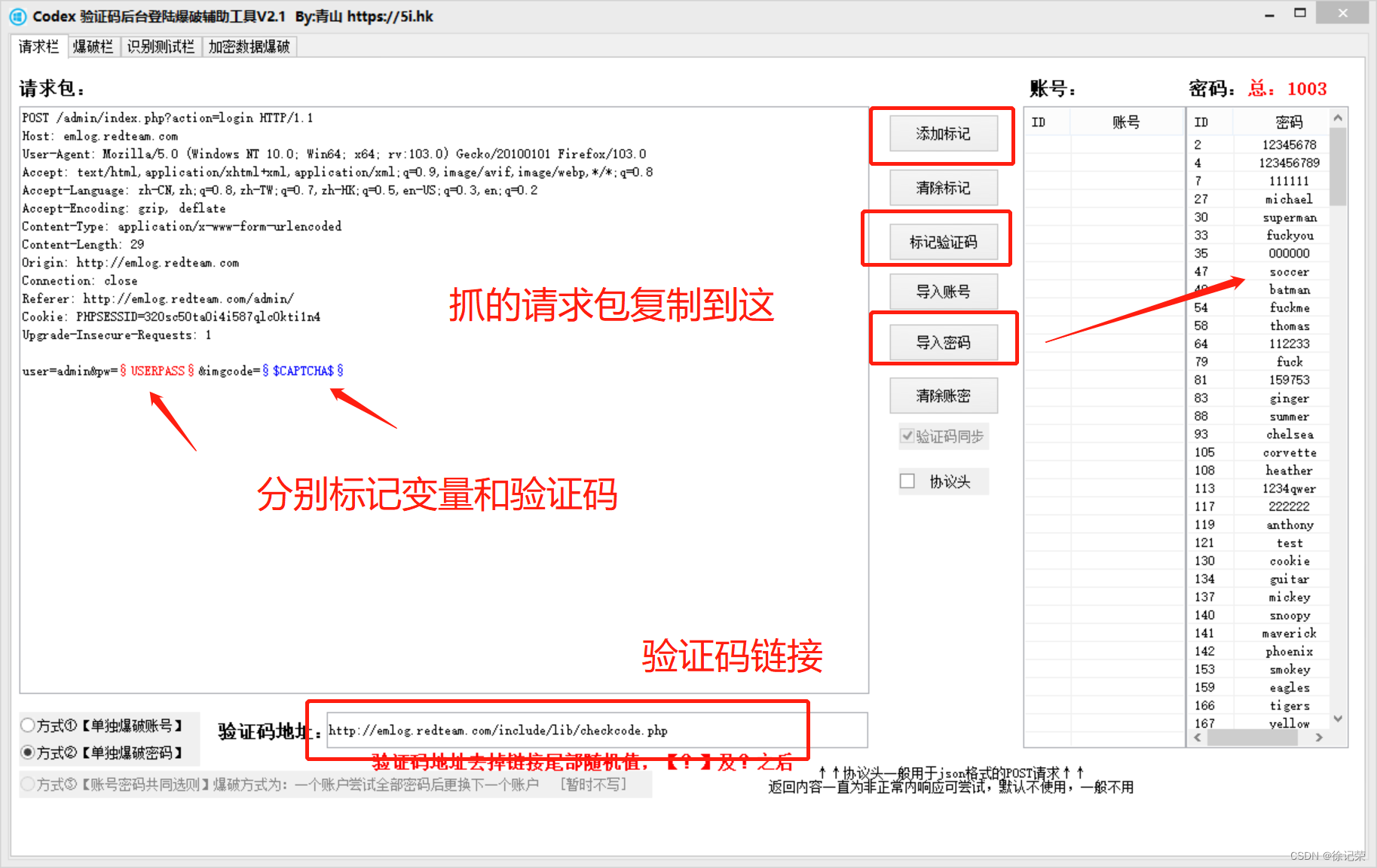Image resolution: width=1377 pixels, height=868 pixels.
Task: Select password row 12345678
Action: tap(1259, 145)
